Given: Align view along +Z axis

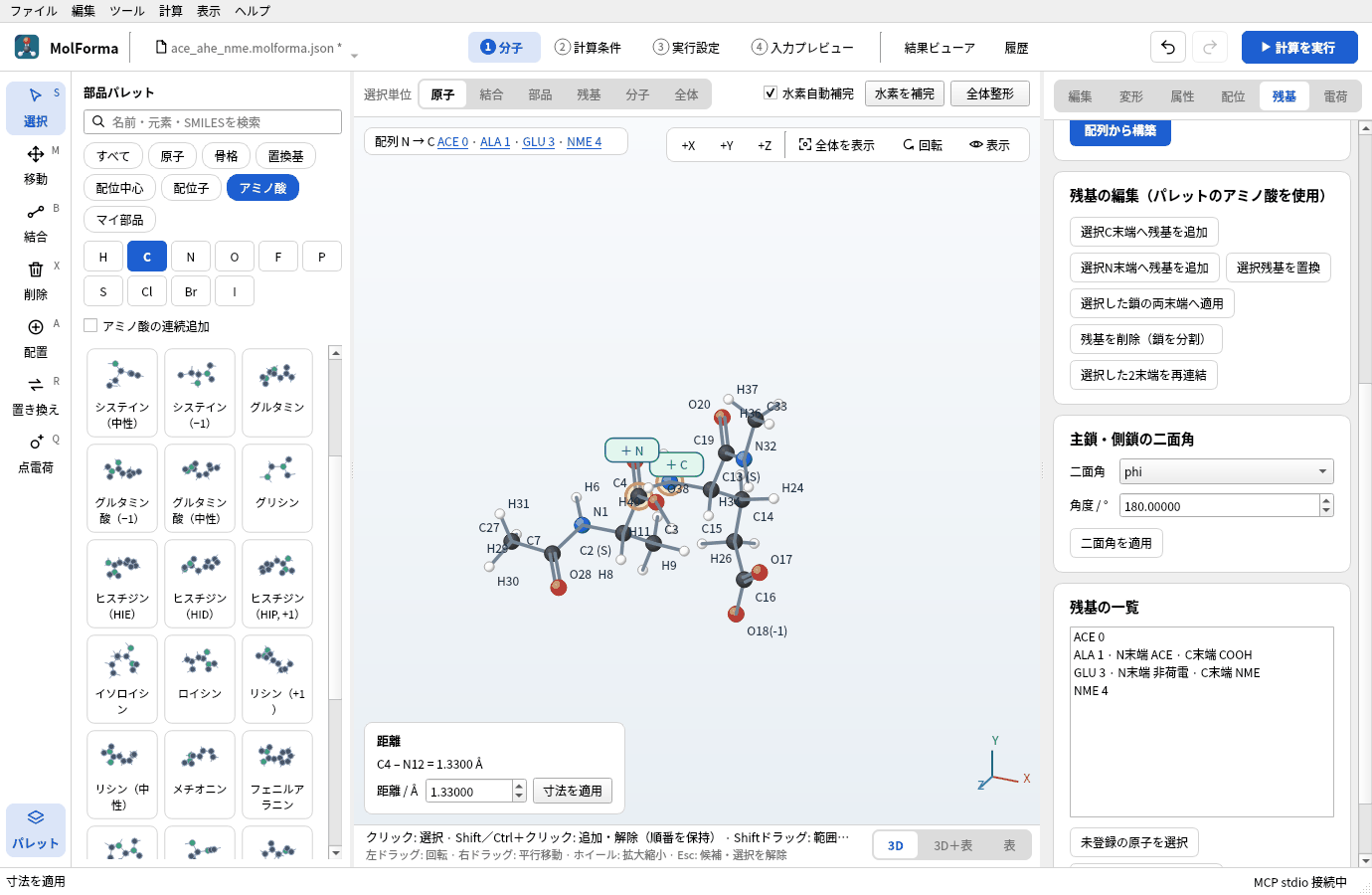Looking at the screenshot, I should pyautogui.click(x=765, y=145).
